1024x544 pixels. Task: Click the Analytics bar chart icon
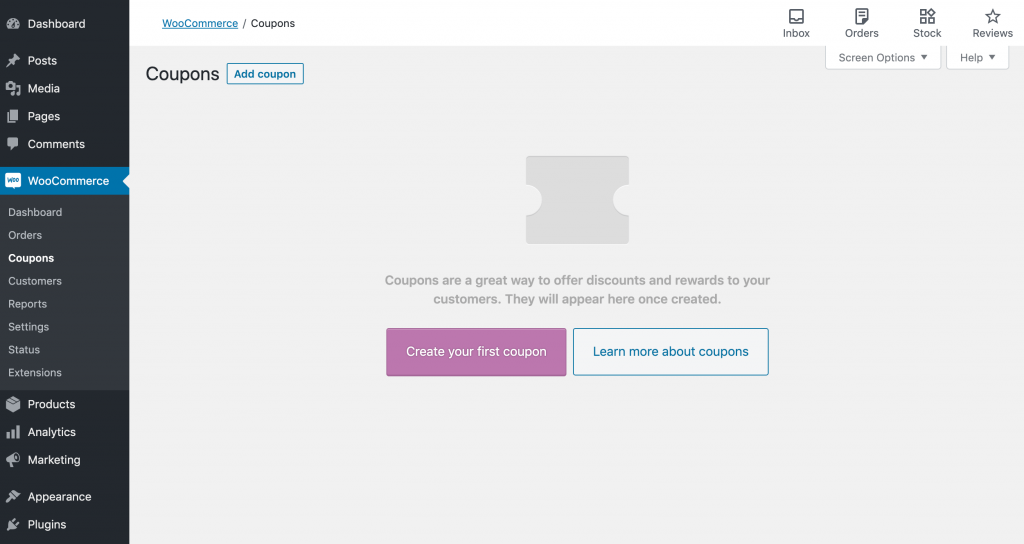[x=13, y=432]
